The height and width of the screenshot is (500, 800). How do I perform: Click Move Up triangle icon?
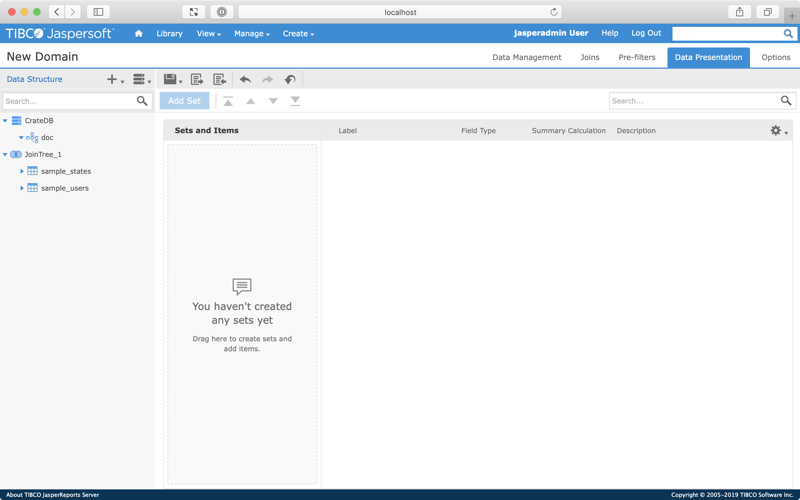pos(251,101)
